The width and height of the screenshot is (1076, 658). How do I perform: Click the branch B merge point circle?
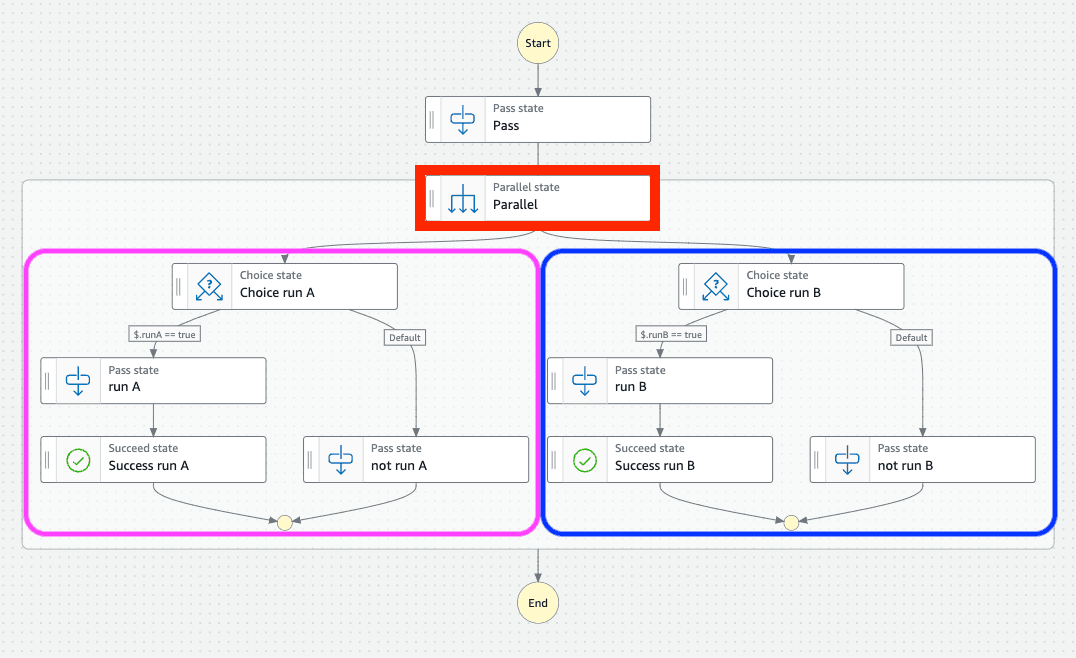pos(791,522)
